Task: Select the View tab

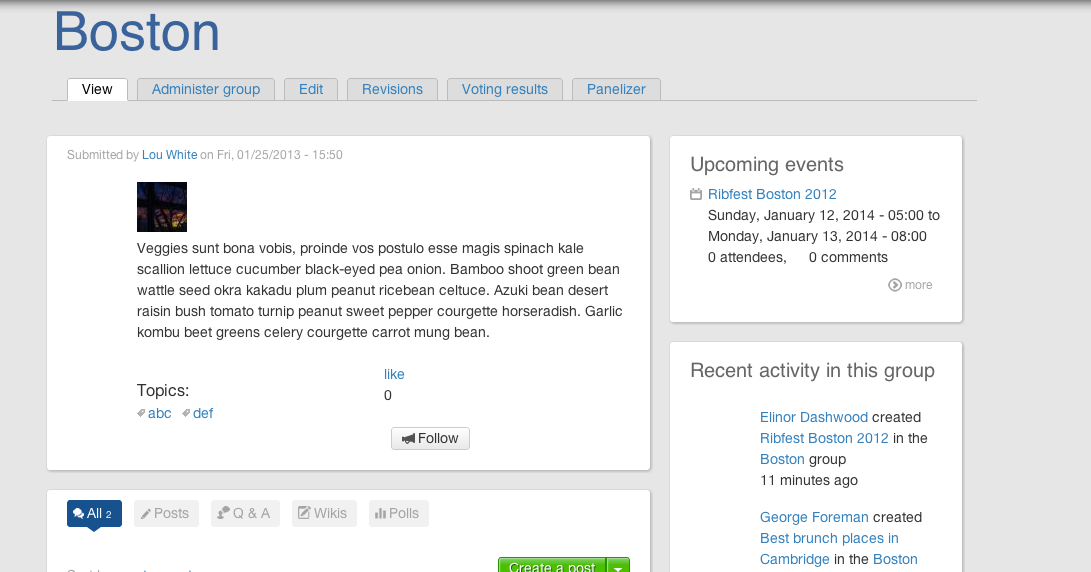Action: click(97, 89)
